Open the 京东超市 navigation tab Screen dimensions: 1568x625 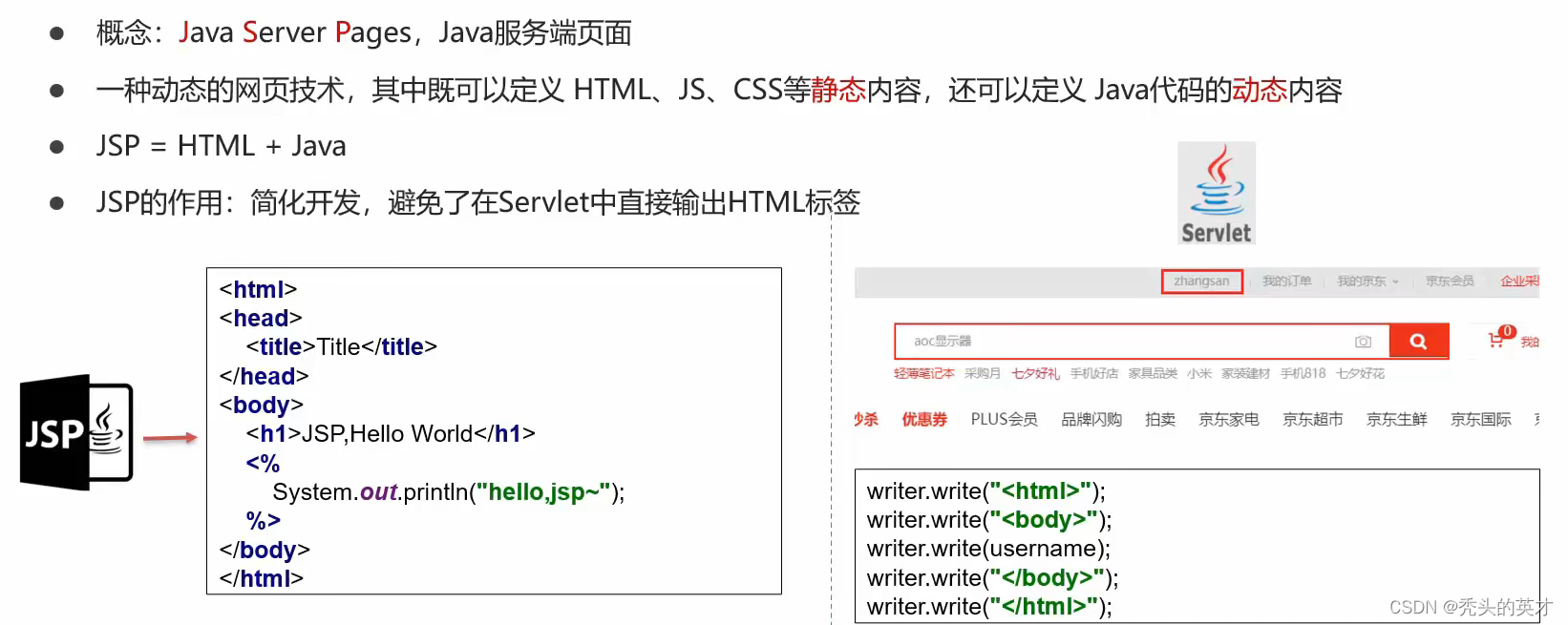(1313, 419)
